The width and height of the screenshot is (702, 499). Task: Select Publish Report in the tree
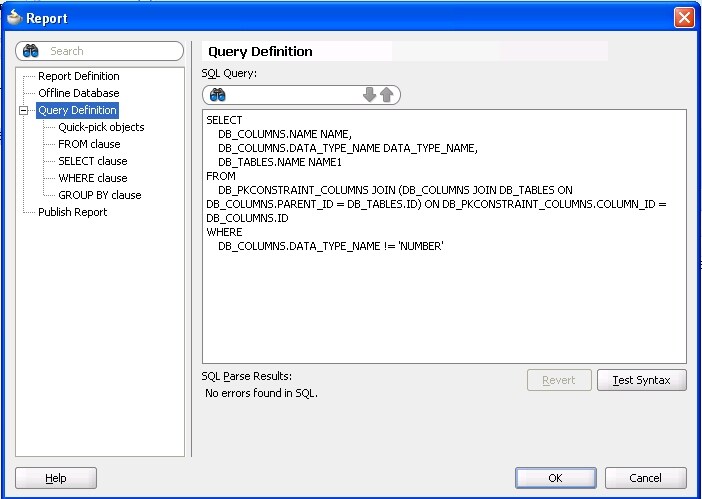(73, 212)
